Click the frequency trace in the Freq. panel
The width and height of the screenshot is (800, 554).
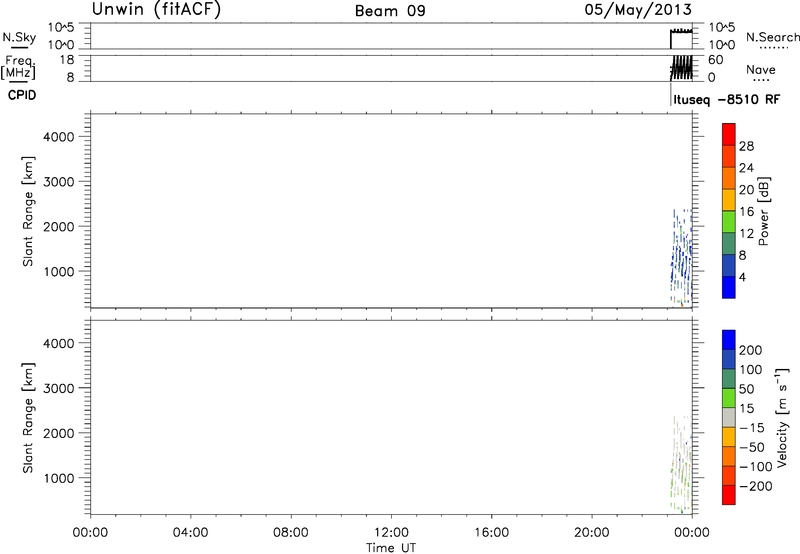click(682, 68)
